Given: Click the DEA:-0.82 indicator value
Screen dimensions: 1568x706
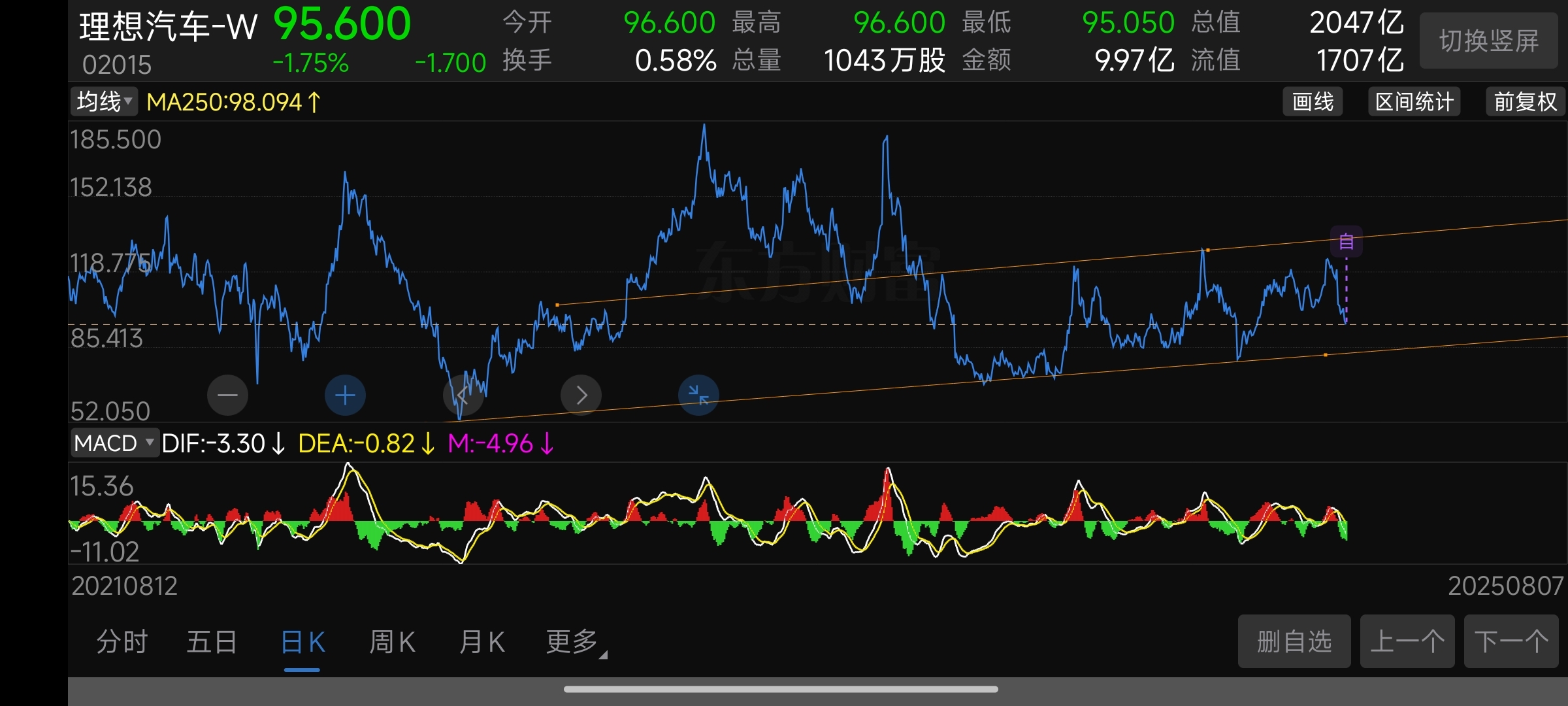Looking at the screenshot, I should point(367,444).
